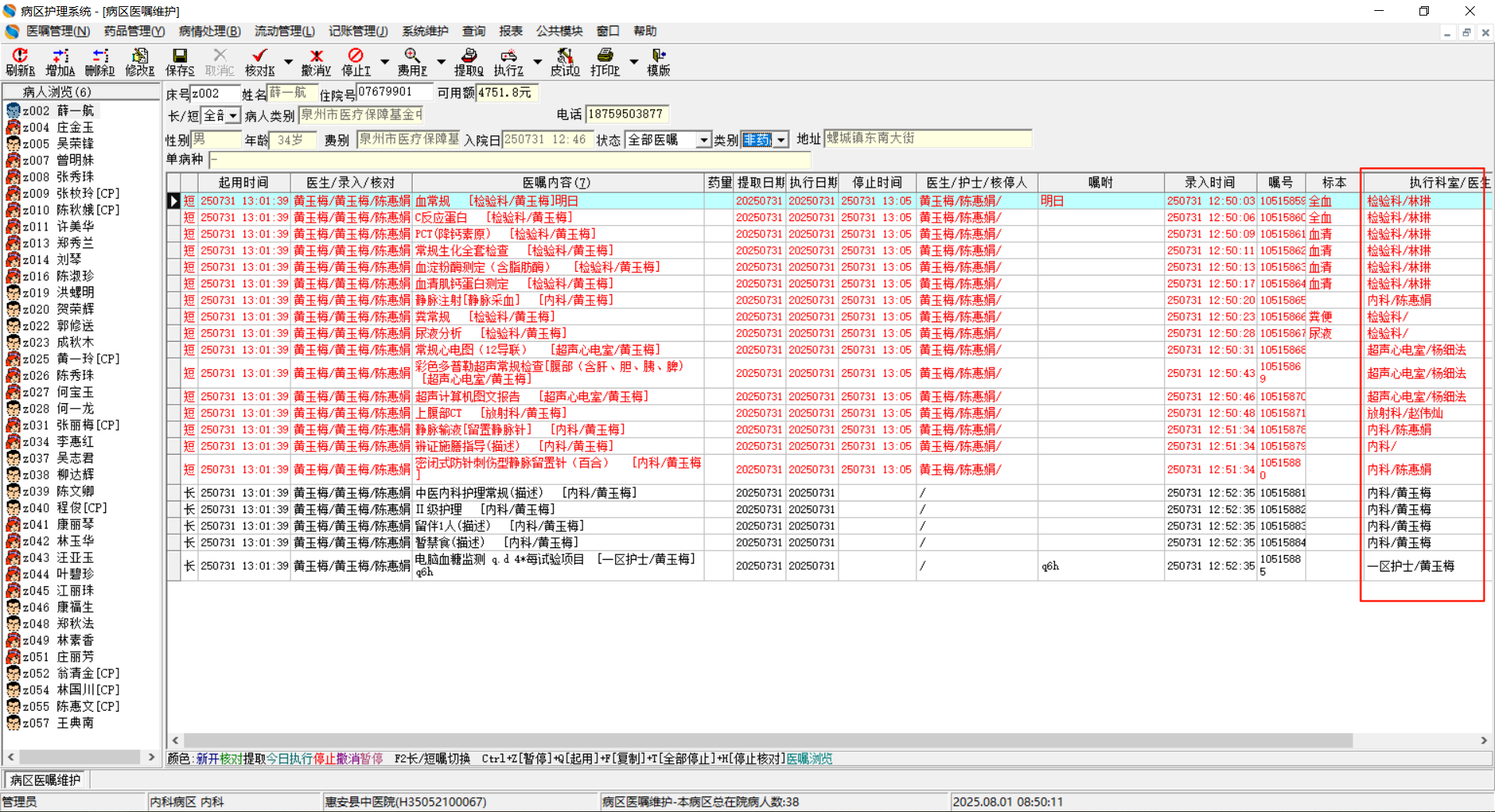The height and width of the screenshot is (812, 1495).
Task: Open the 报表 menu
Action: coord(511,31)
